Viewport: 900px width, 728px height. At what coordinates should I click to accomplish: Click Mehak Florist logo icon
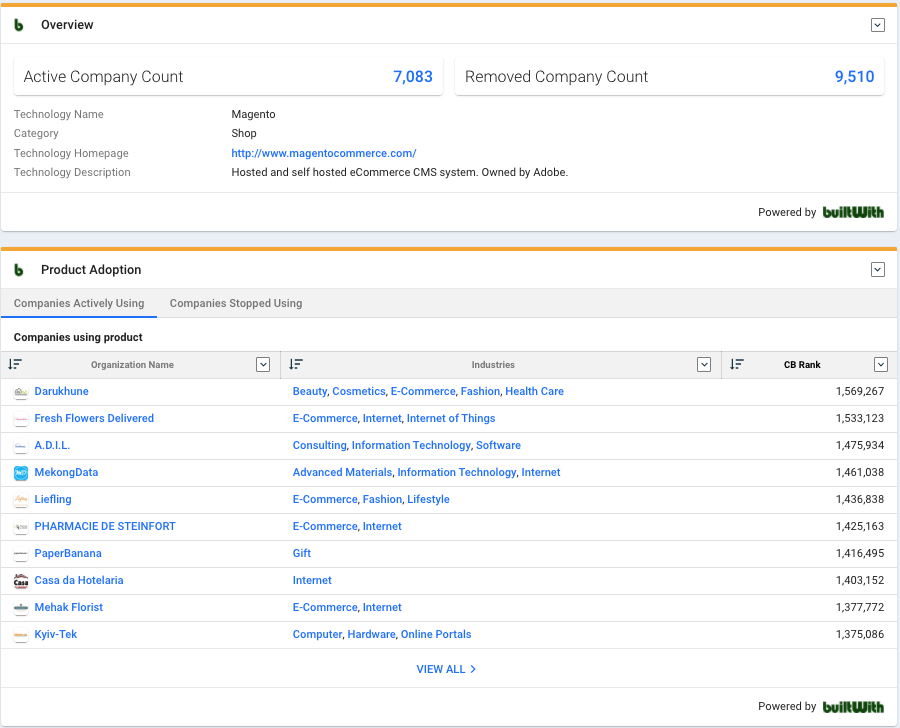coord(21,608)
